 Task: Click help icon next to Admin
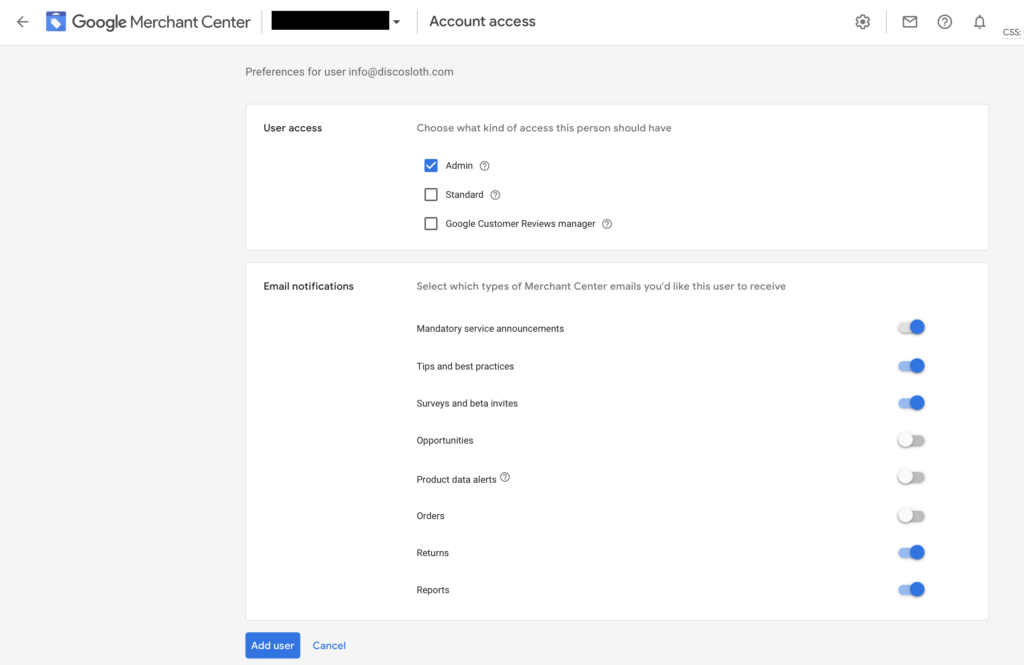pyautogui.click(x=485, y=166)
